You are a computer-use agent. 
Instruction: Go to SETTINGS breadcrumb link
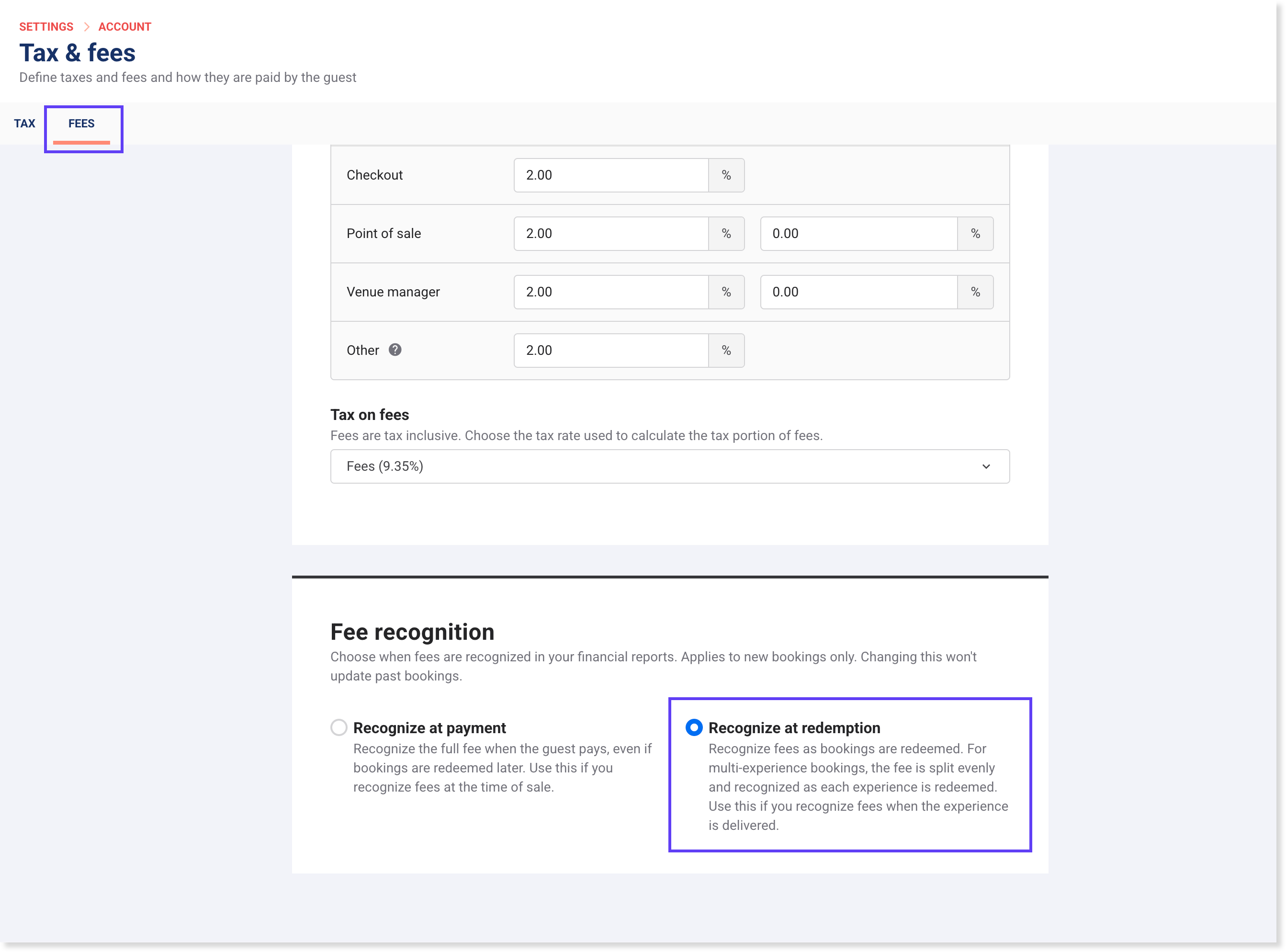pyautogui.click(x=46, y=26)
